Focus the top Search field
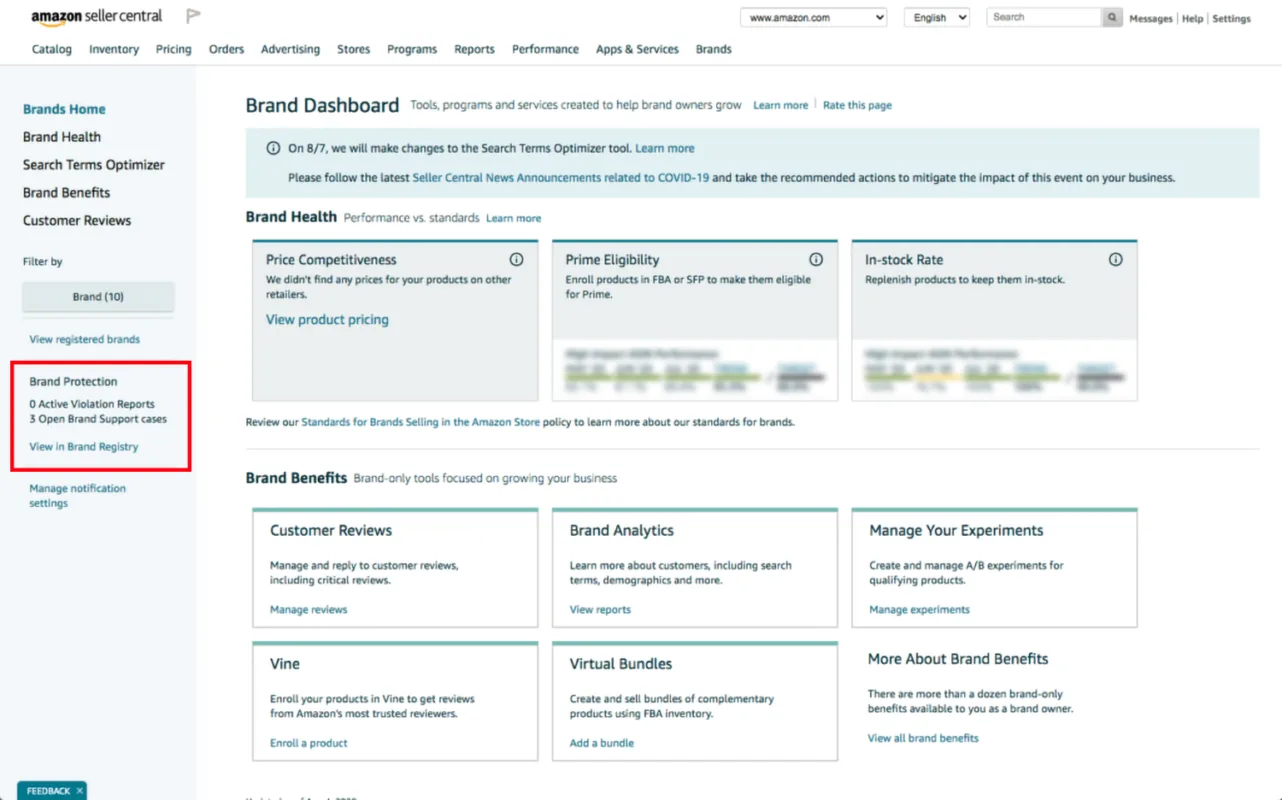Screen dimensions: 1282x800 1044,17
